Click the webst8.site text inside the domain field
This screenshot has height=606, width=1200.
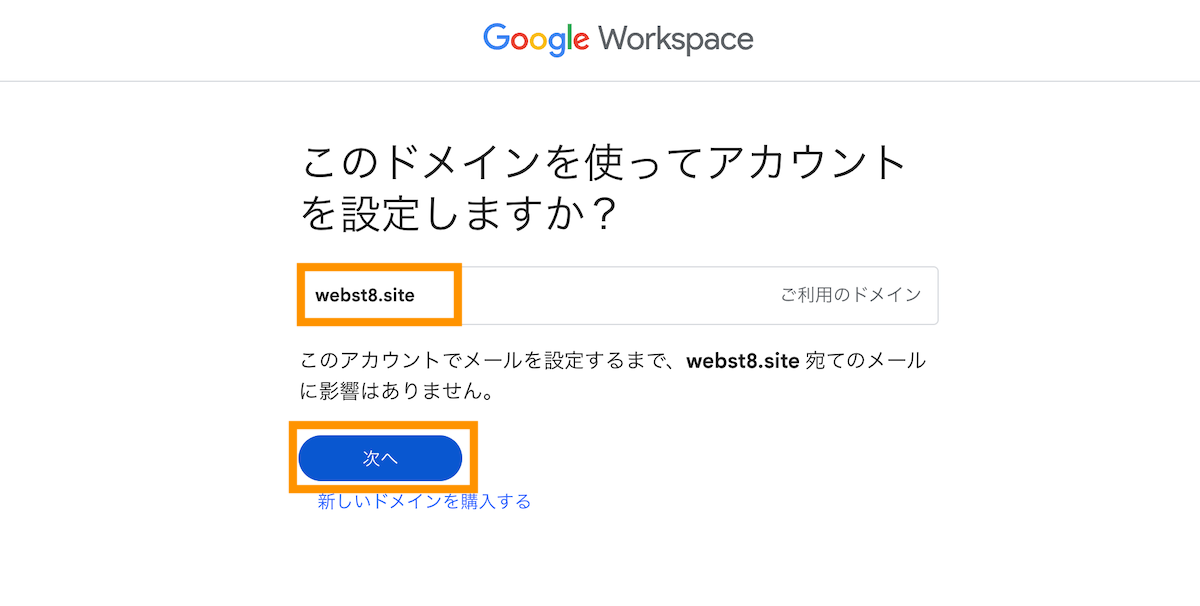pos(365,295)
